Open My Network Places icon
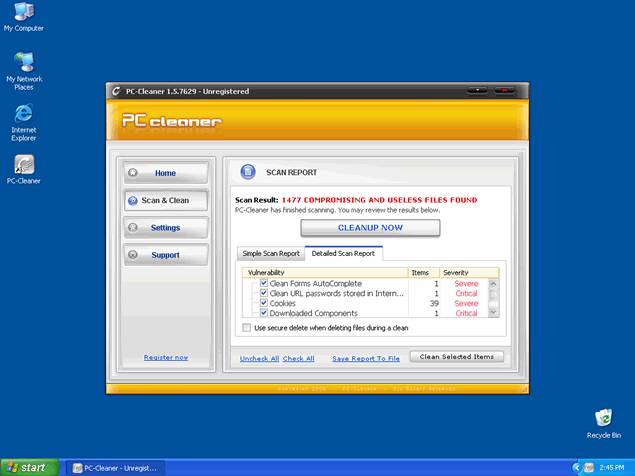This screenshot has height=476, width=635. point(23,64)
